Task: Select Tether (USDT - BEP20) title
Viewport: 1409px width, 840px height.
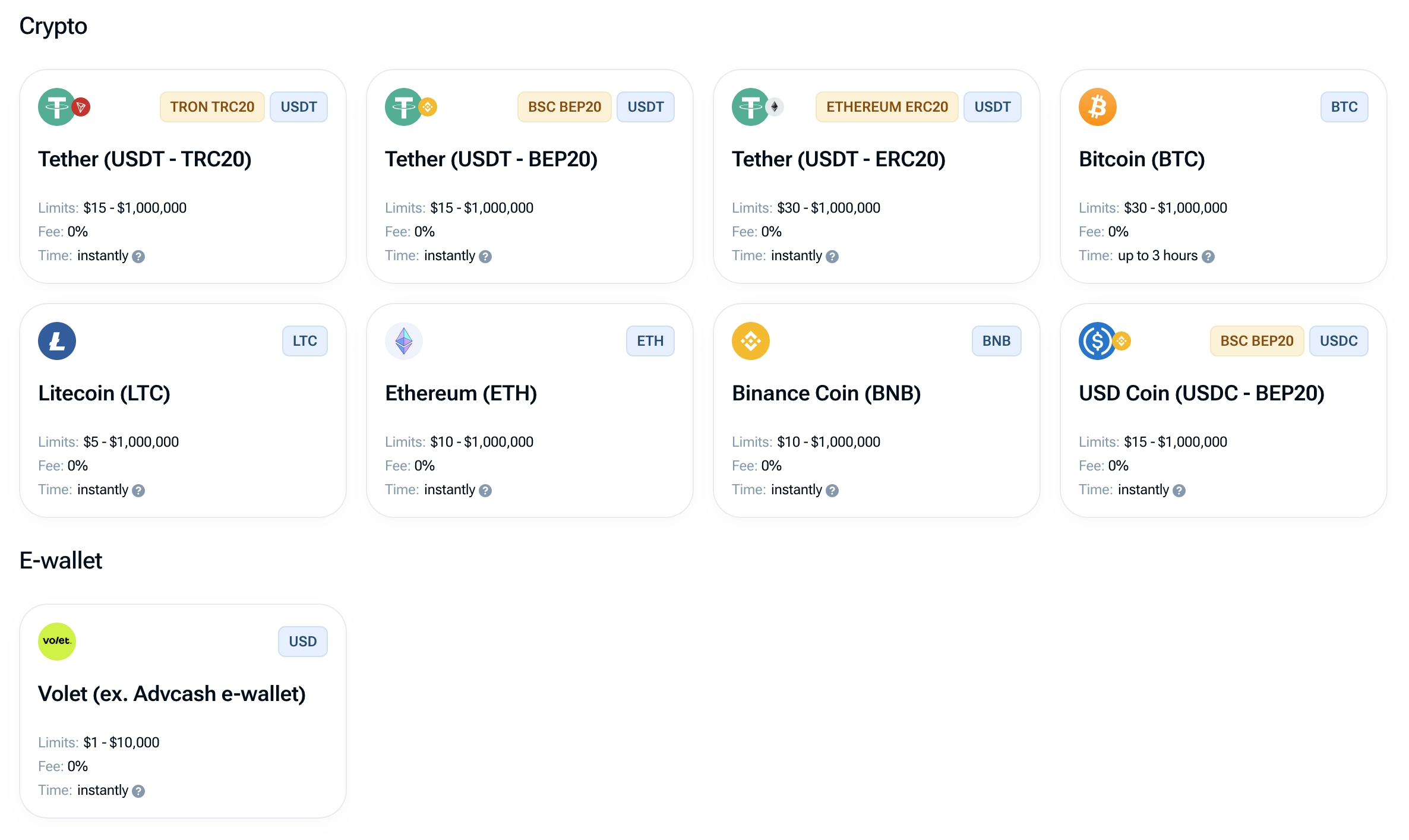Action: click(491, 159)
